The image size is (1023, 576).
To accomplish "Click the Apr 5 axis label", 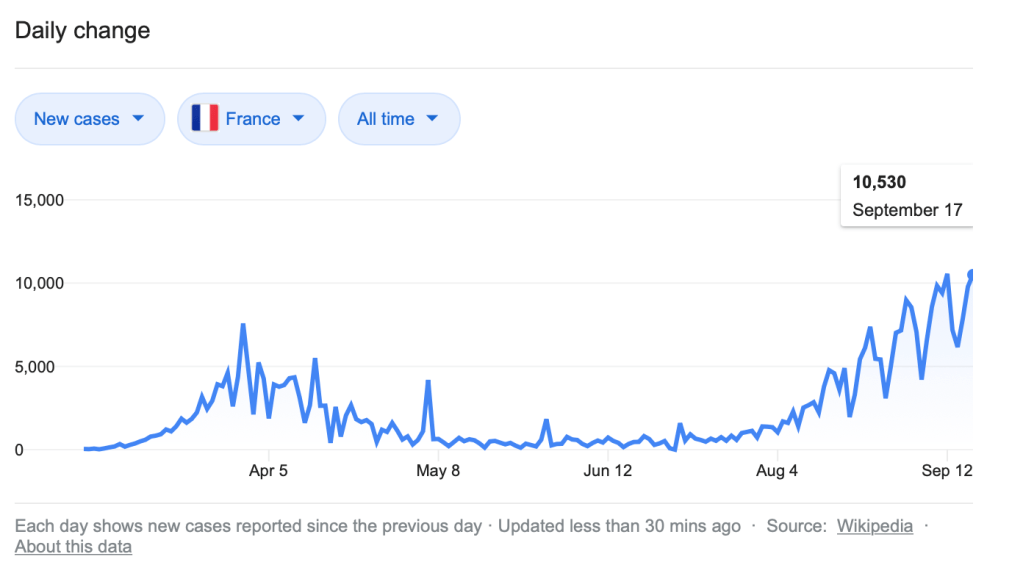I will (x=268, y=470).
